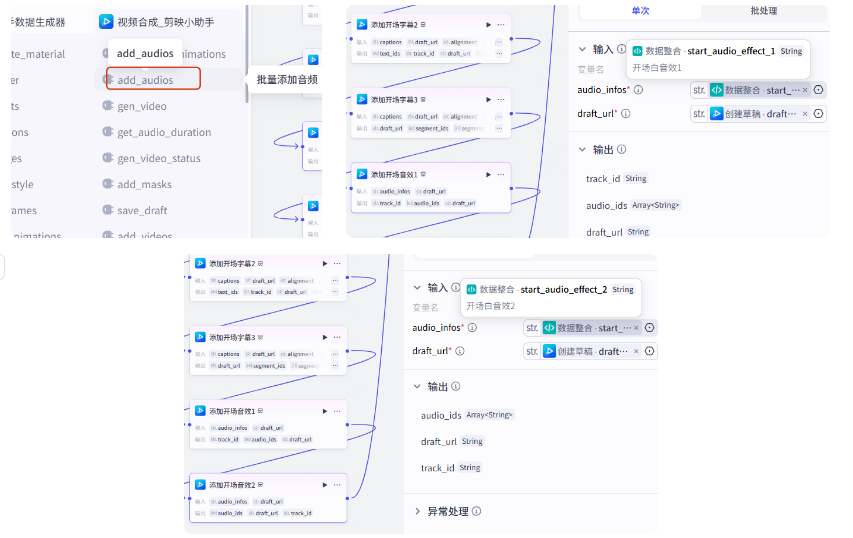The width and height of the screenshot is (853, 538).
Task: Click info icon beside 输出 in effect_1 panel
Action: (x=621, y=149)
